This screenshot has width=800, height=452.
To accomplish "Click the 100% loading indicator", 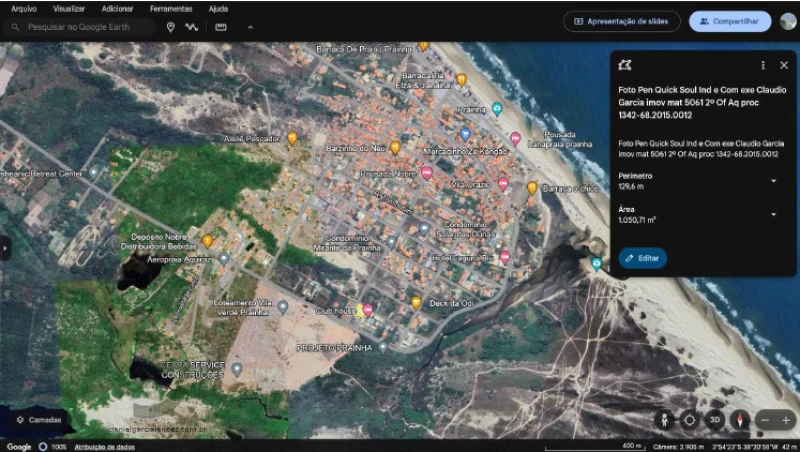I will point(54,447).
